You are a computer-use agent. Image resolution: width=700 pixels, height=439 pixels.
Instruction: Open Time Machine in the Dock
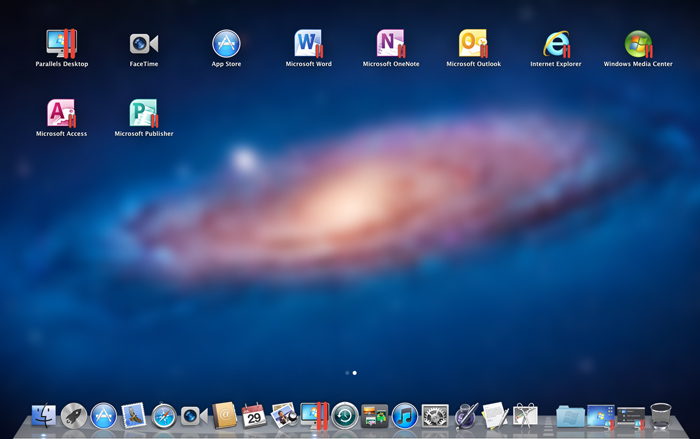pos(345,416)
